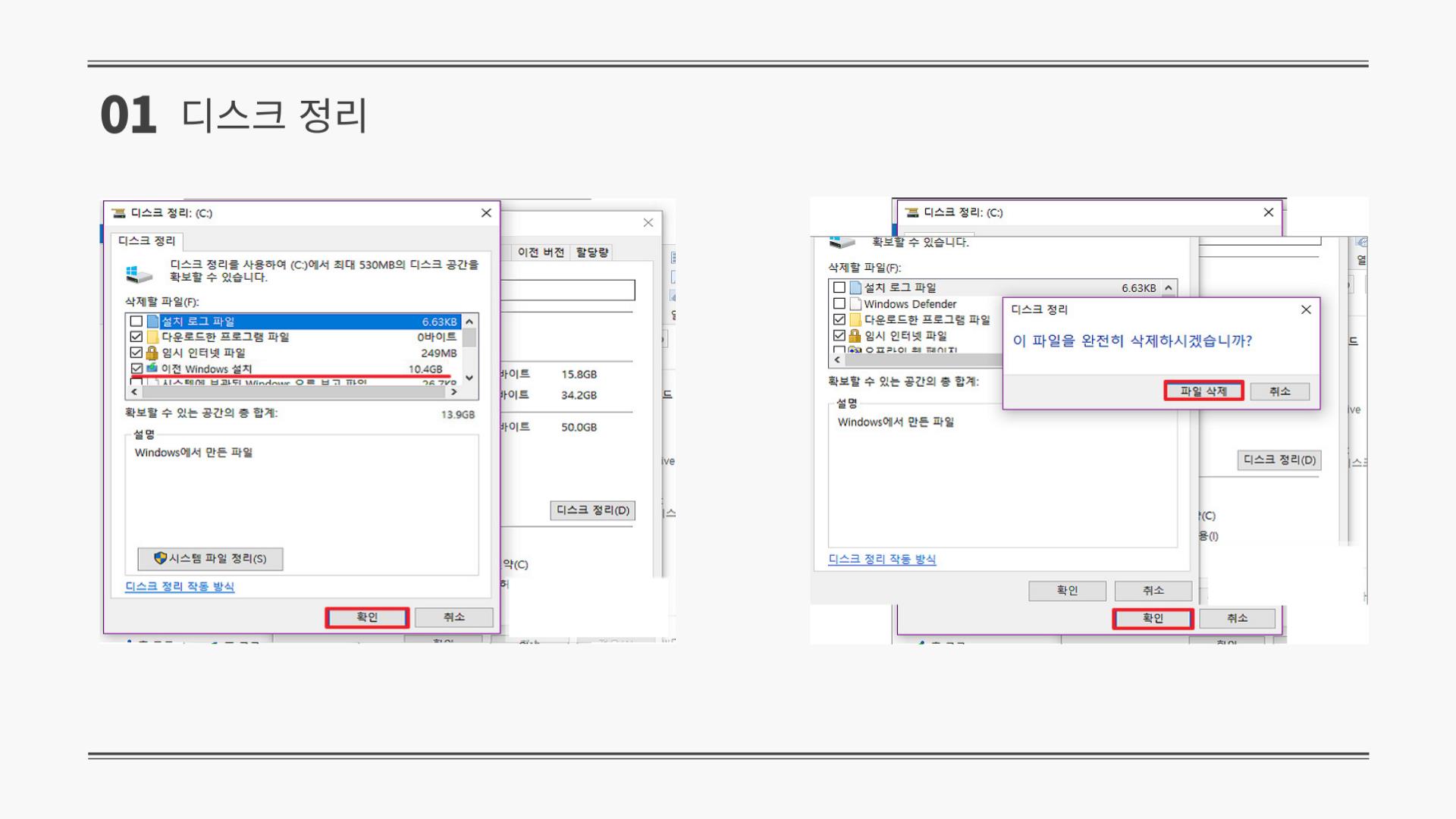Click the 디스크 정리 title bar icon, right dialog
Viewport: 1456px width, 819px height.
(912, 212)
